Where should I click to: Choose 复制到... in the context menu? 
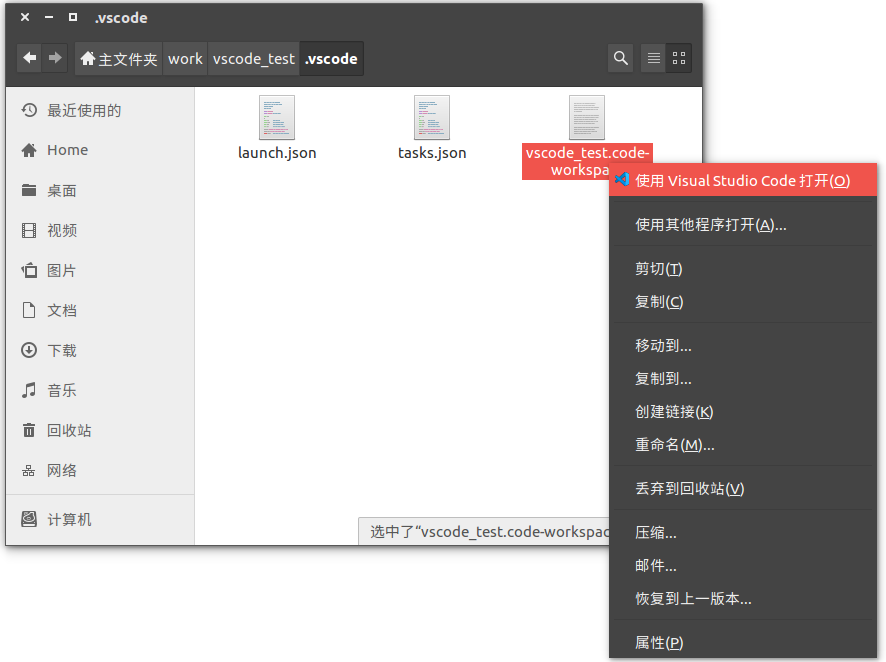742,378
